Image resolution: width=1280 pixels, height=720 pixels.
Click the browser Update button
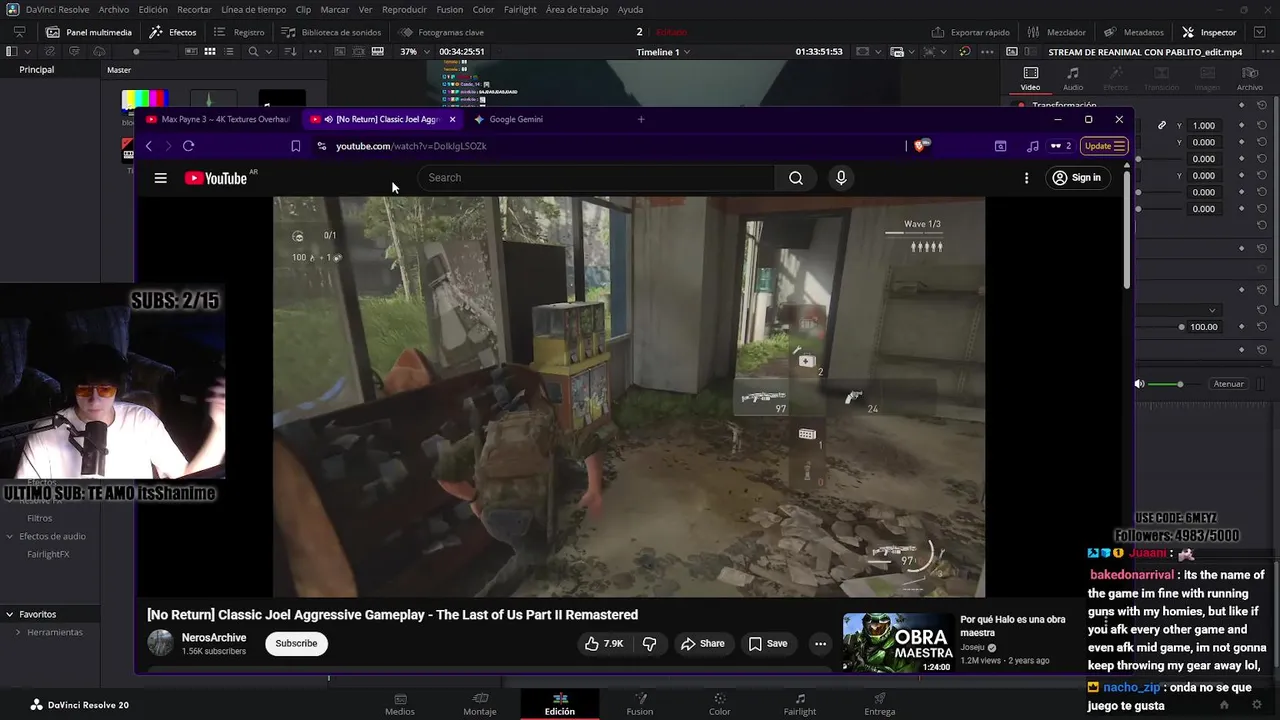(x=1105, y=146)
